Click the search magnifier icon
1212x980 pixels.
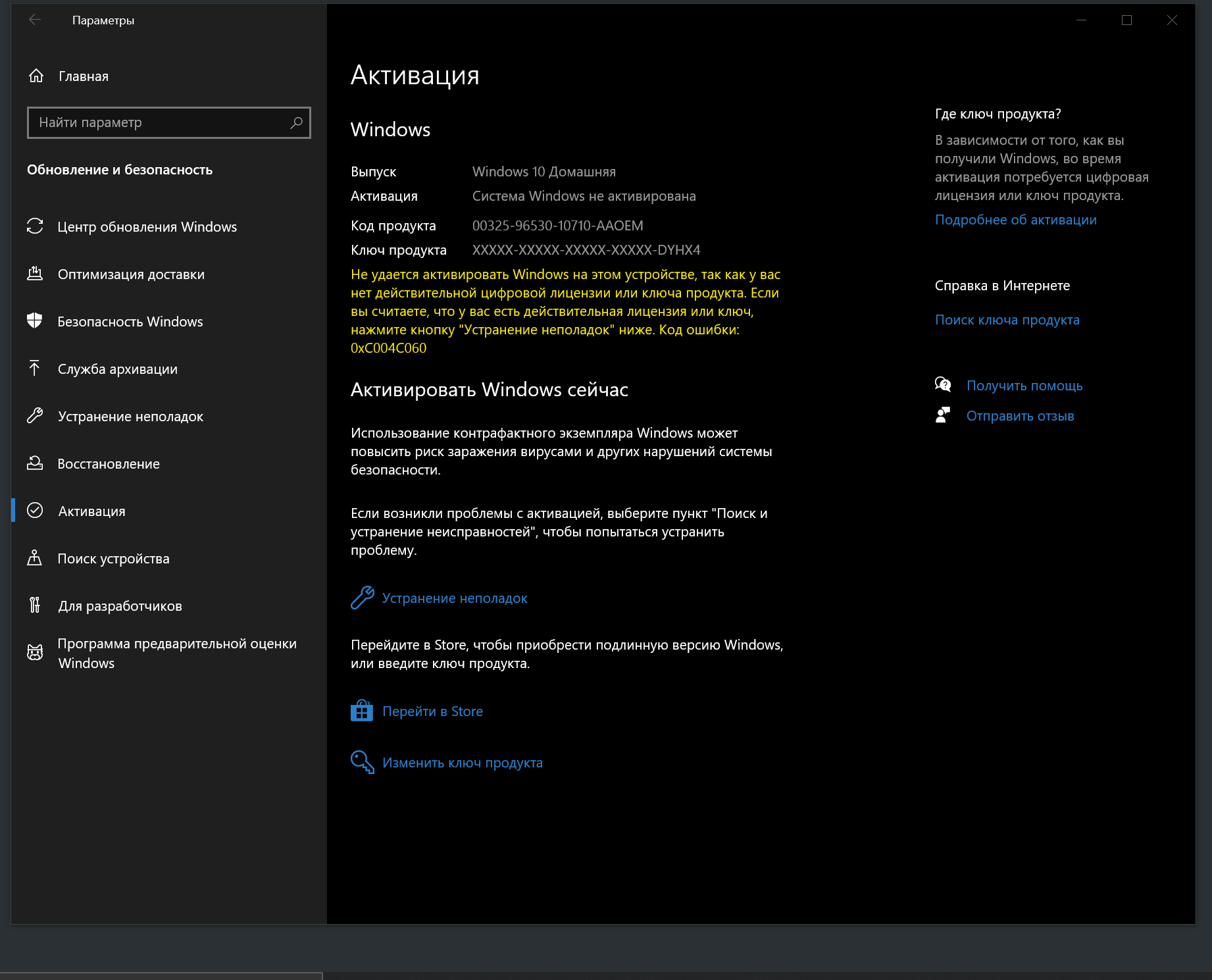coord(297,122)
